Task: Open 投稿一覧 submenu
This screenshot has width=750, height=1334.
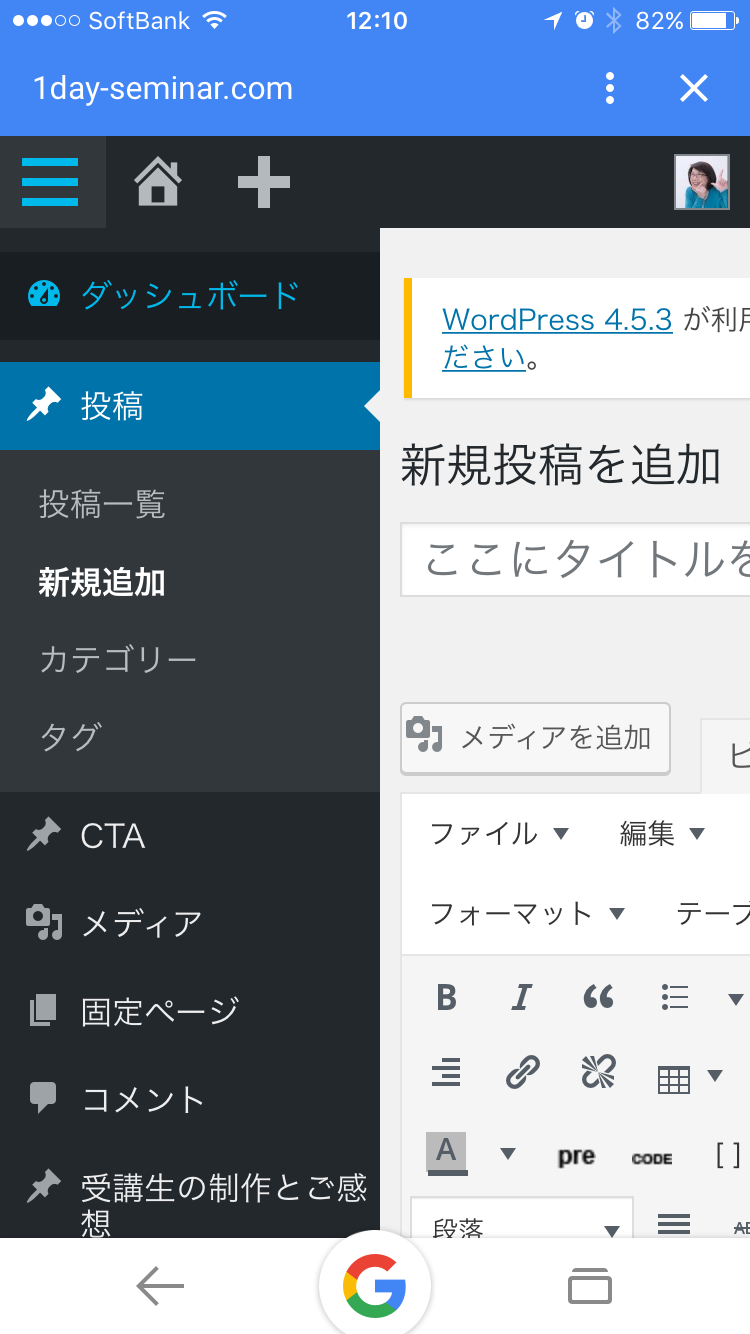Action: click(102, 505)
